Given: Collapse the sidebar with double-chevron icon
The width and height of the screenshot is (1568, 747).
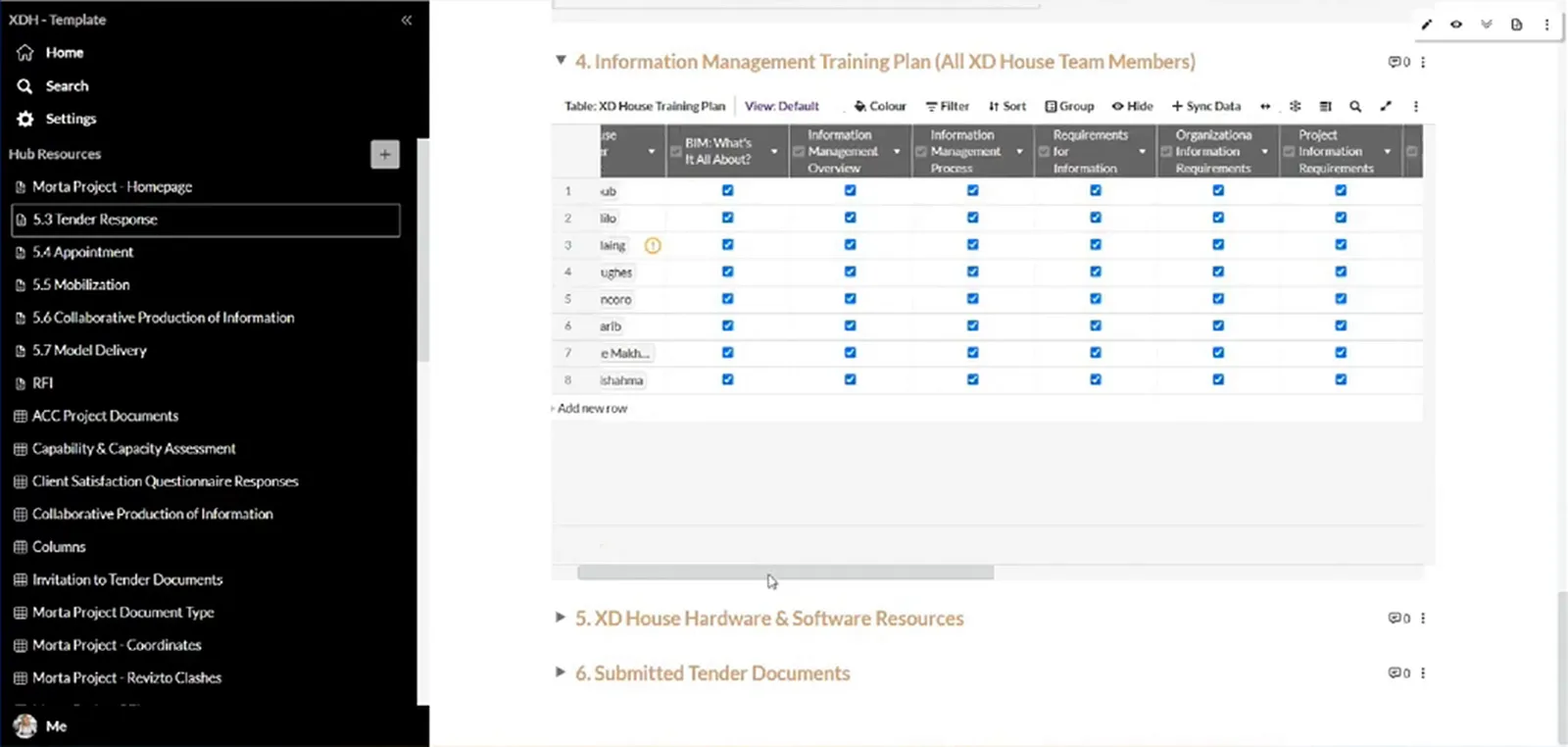Looking at the screenshot, I should click(407, 20).
